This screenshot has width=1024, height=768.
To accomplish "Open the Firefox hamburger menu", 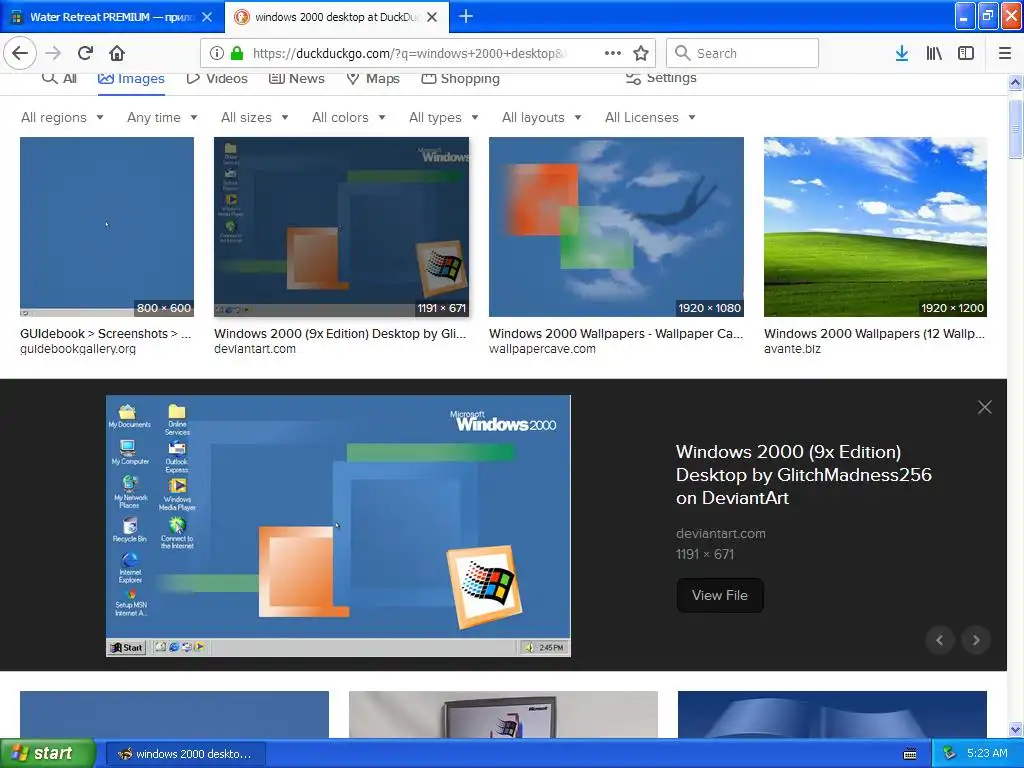I will (1005, 53).
